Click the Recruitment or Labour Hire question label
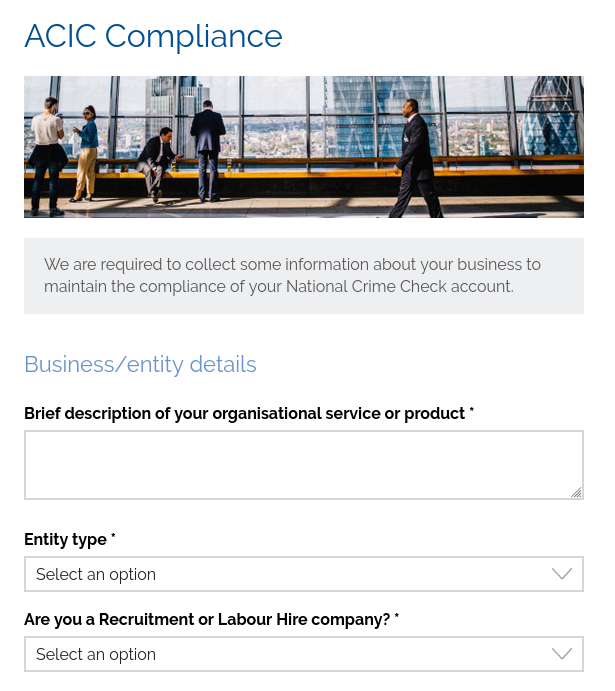615x691 pixels. pos(206,620)
